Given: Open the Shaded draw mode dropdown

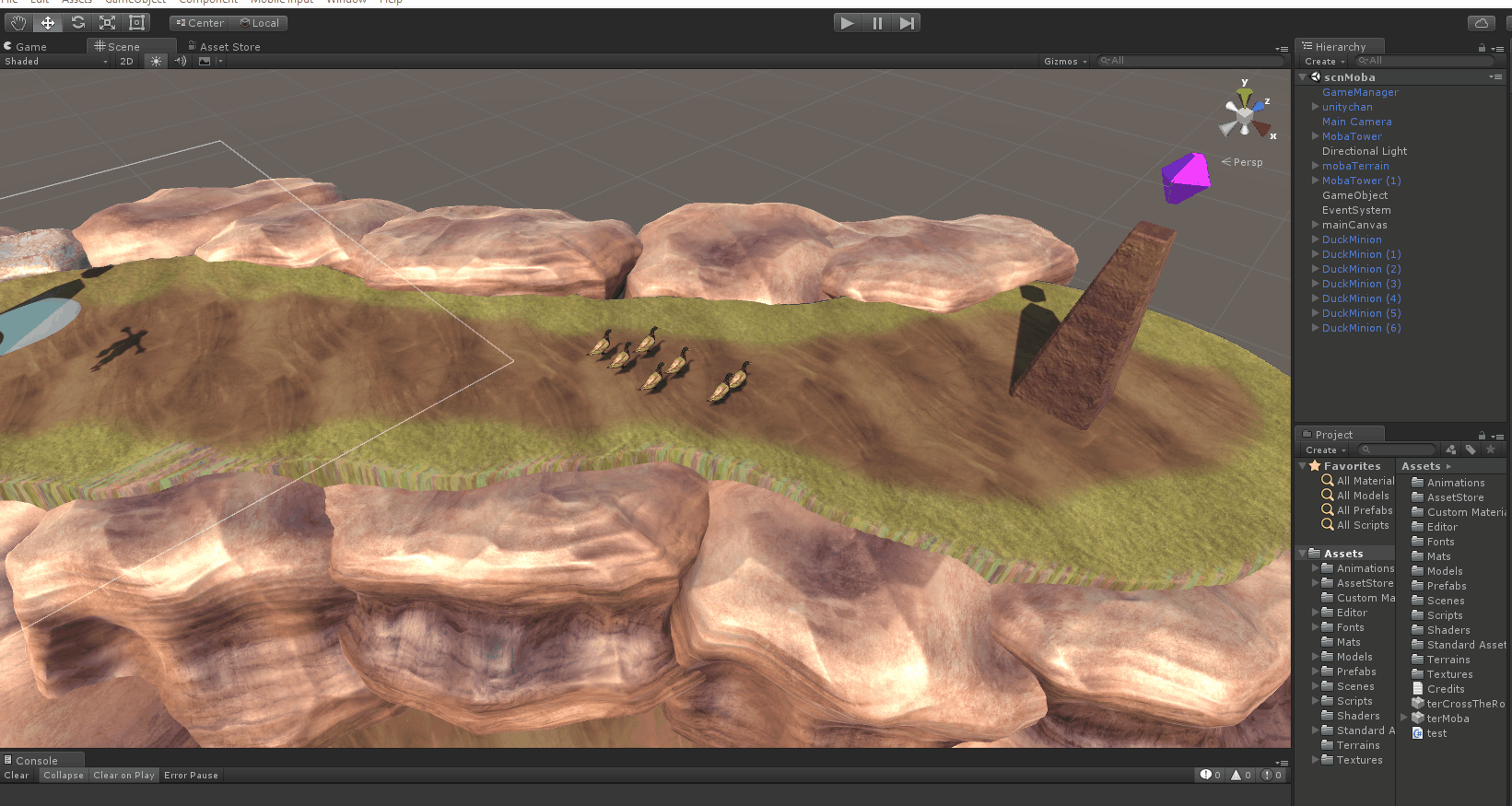Looking at the screenshot, I should (55, 62).
